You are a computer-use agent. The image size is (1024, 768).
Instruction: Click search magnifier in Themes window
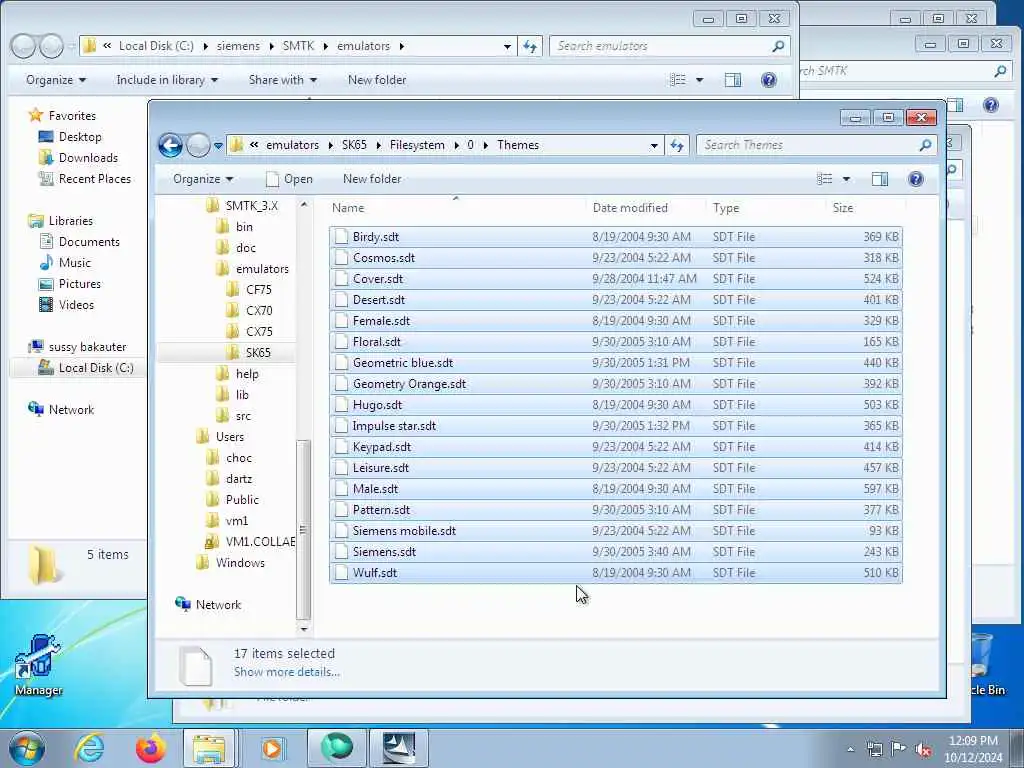tap(925, 145)
